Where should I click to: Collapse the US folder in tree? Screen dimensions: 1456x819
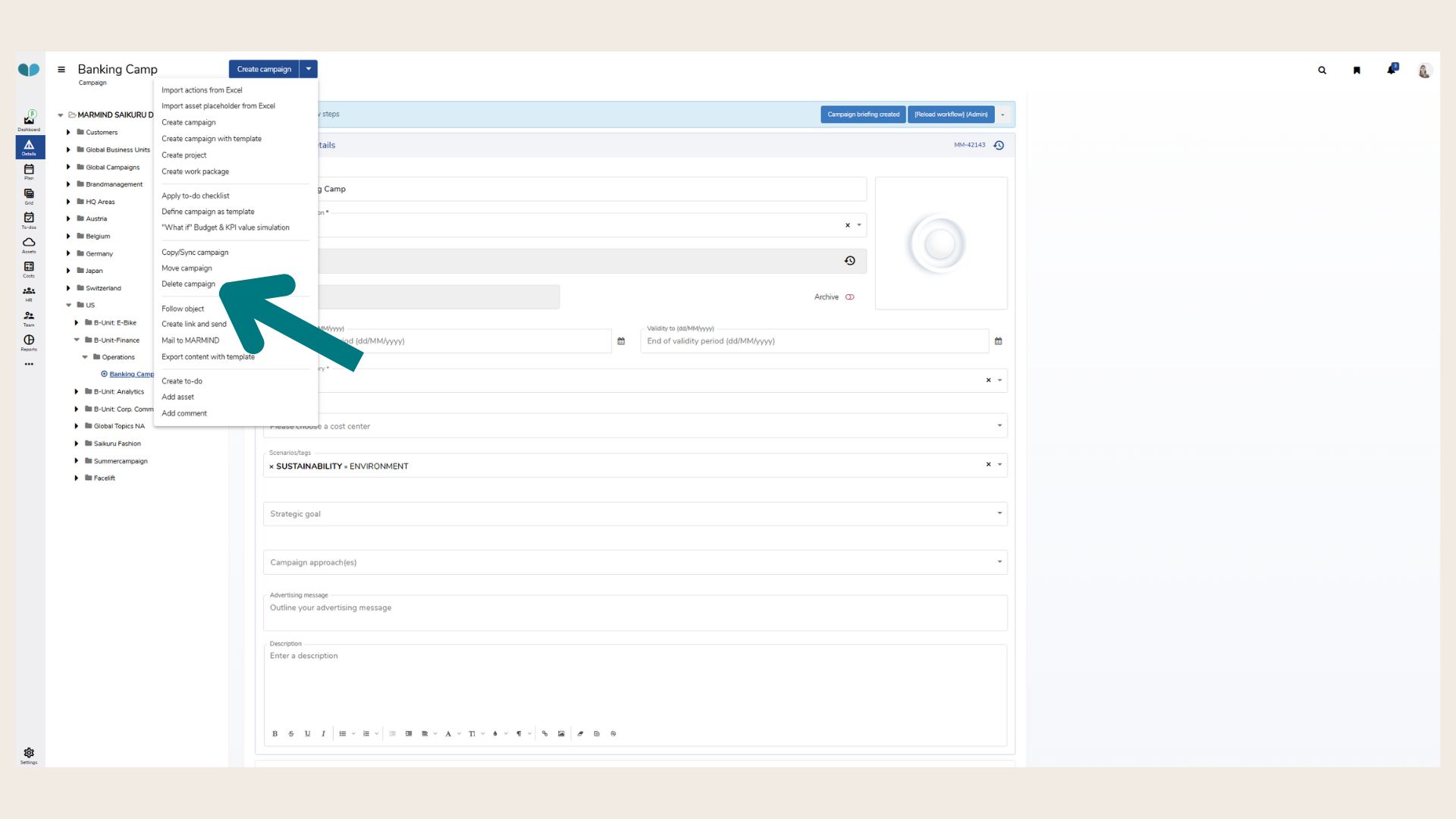(68, 306)
